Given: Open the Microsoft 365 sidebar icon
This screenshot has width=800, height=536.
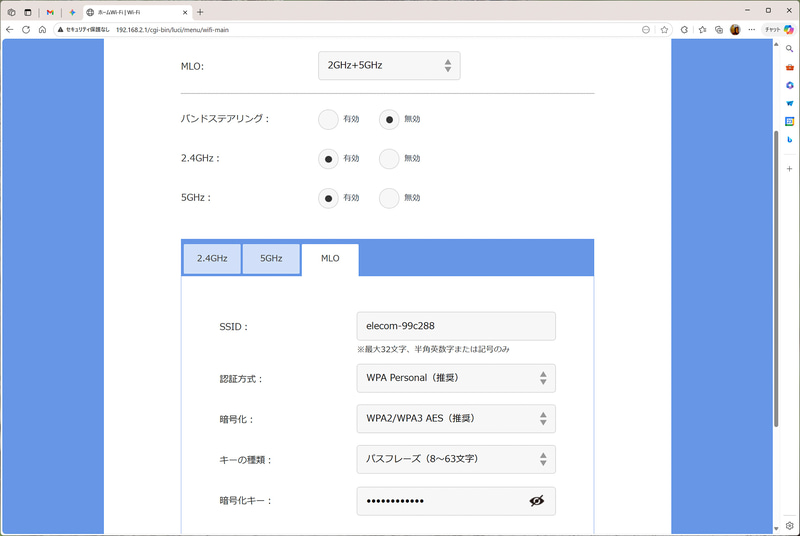Looking at the screenshot, I should pyautogui.click(x=789, y=85).
